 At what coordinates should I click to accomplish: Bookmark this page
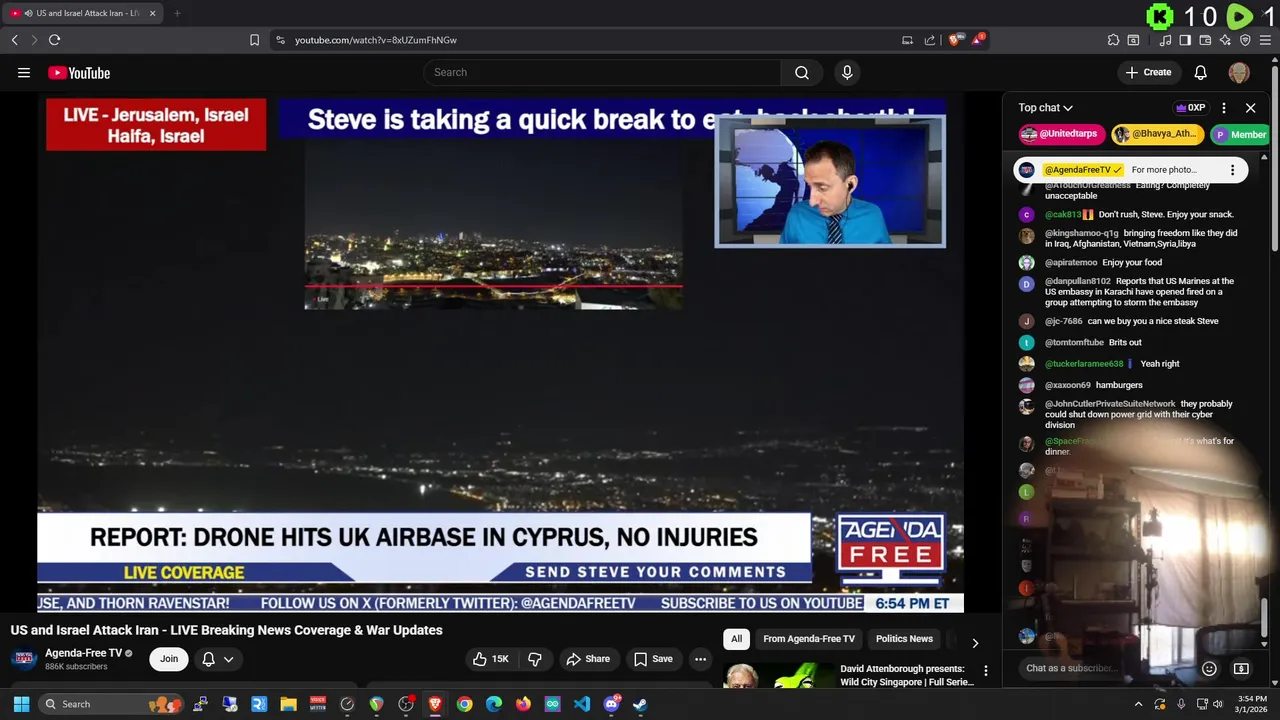(x=254, y=40)
